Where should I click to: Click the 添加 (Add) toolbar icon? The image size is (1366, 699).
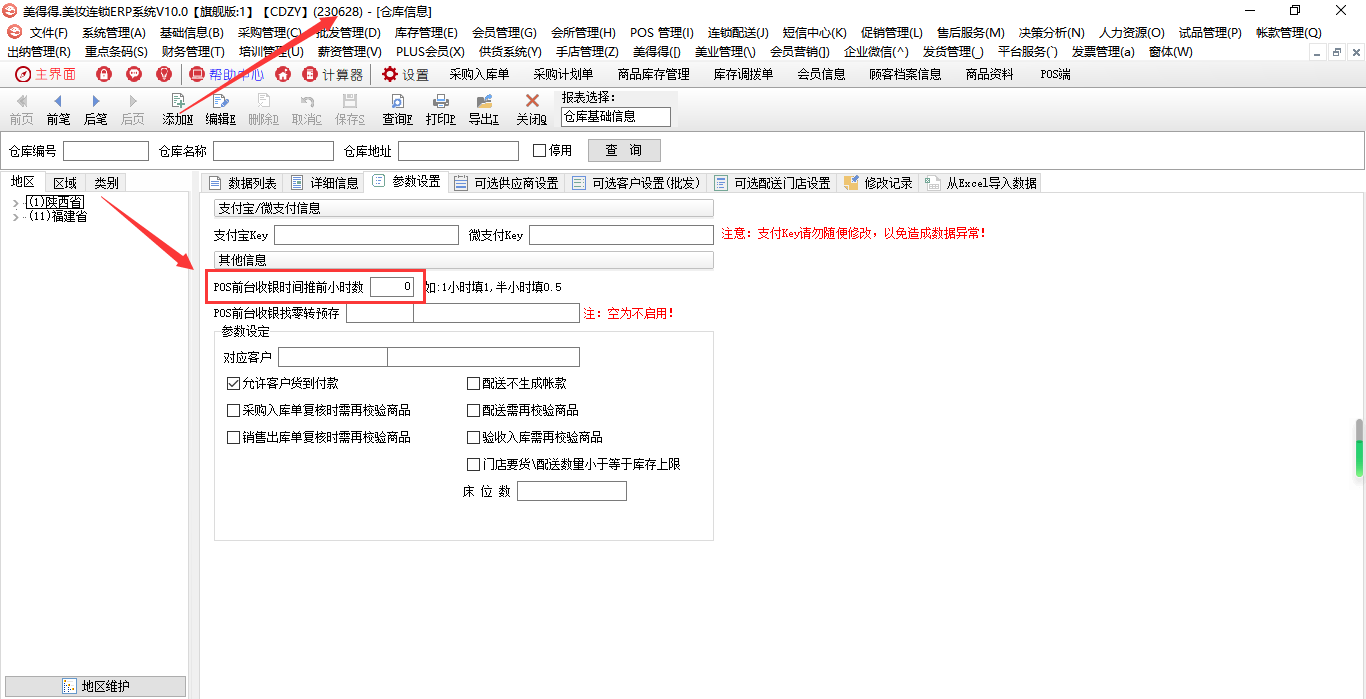[x=177, y=102]
